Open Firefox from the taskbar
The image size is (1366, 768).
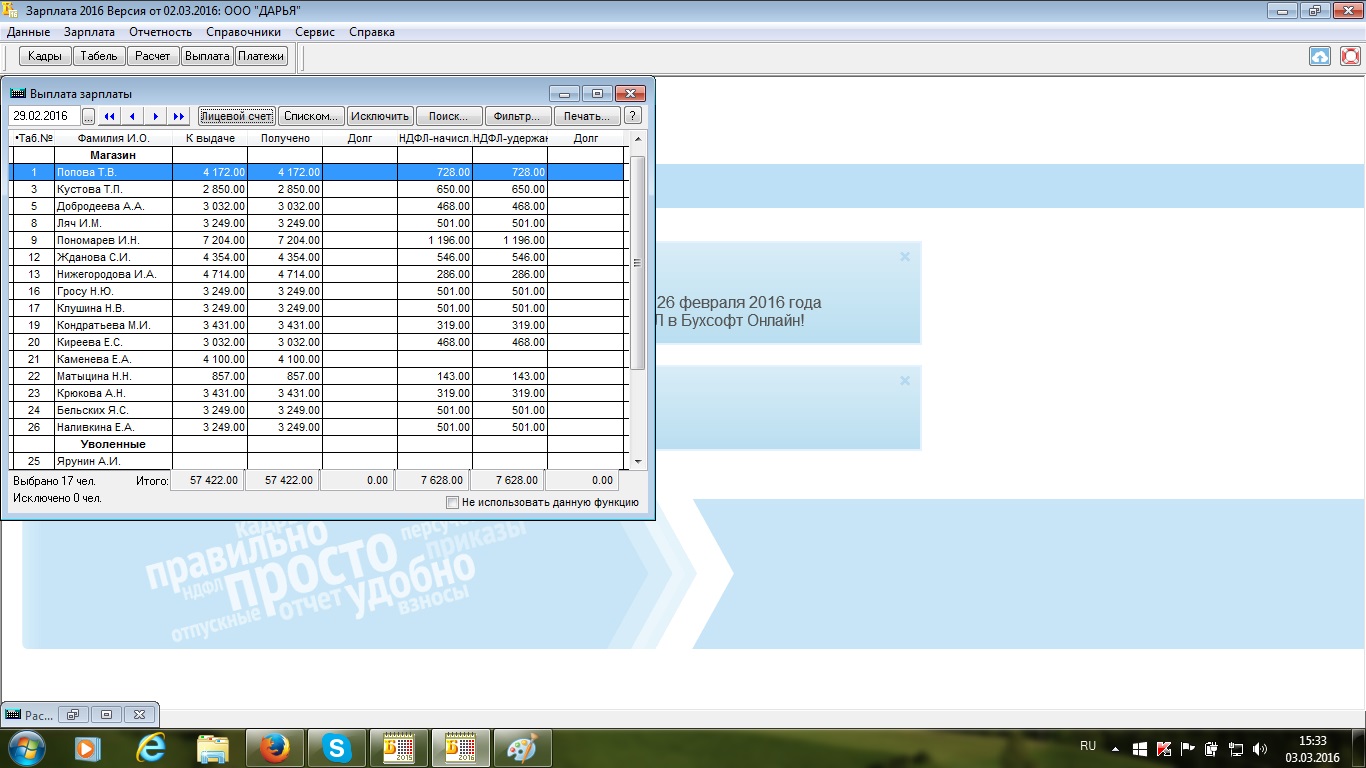click(x=274, y=747)
